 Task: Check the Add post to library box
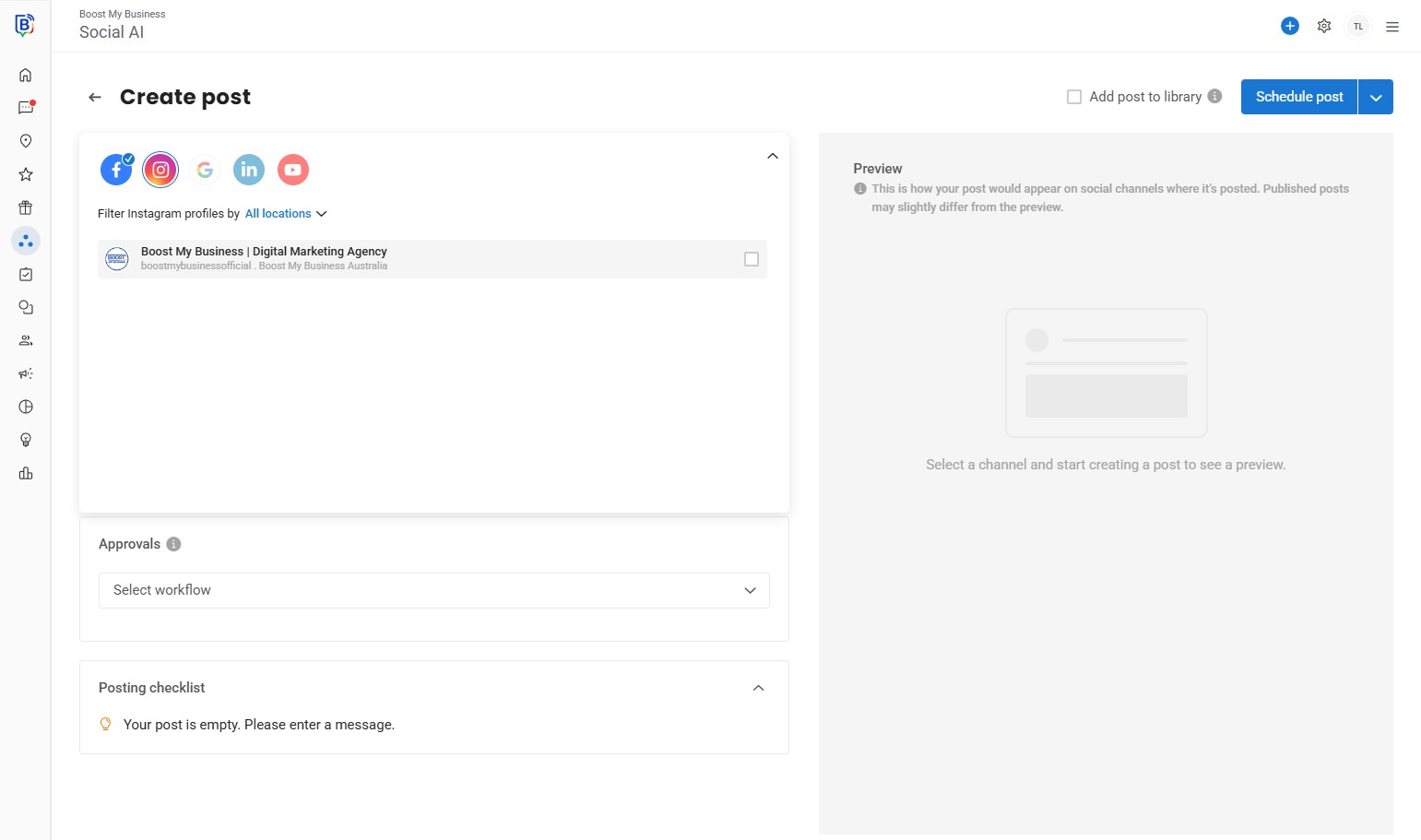1074,97
